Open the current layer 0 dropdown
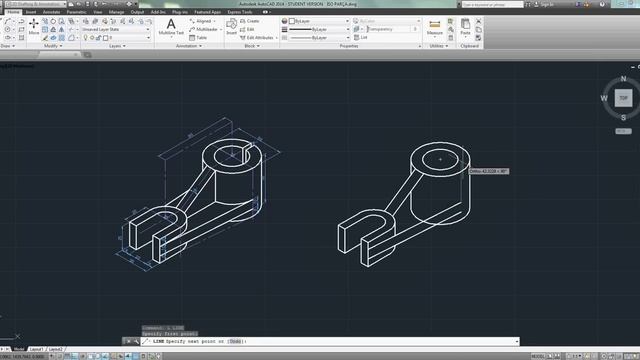640x360 pixels. 129,38
